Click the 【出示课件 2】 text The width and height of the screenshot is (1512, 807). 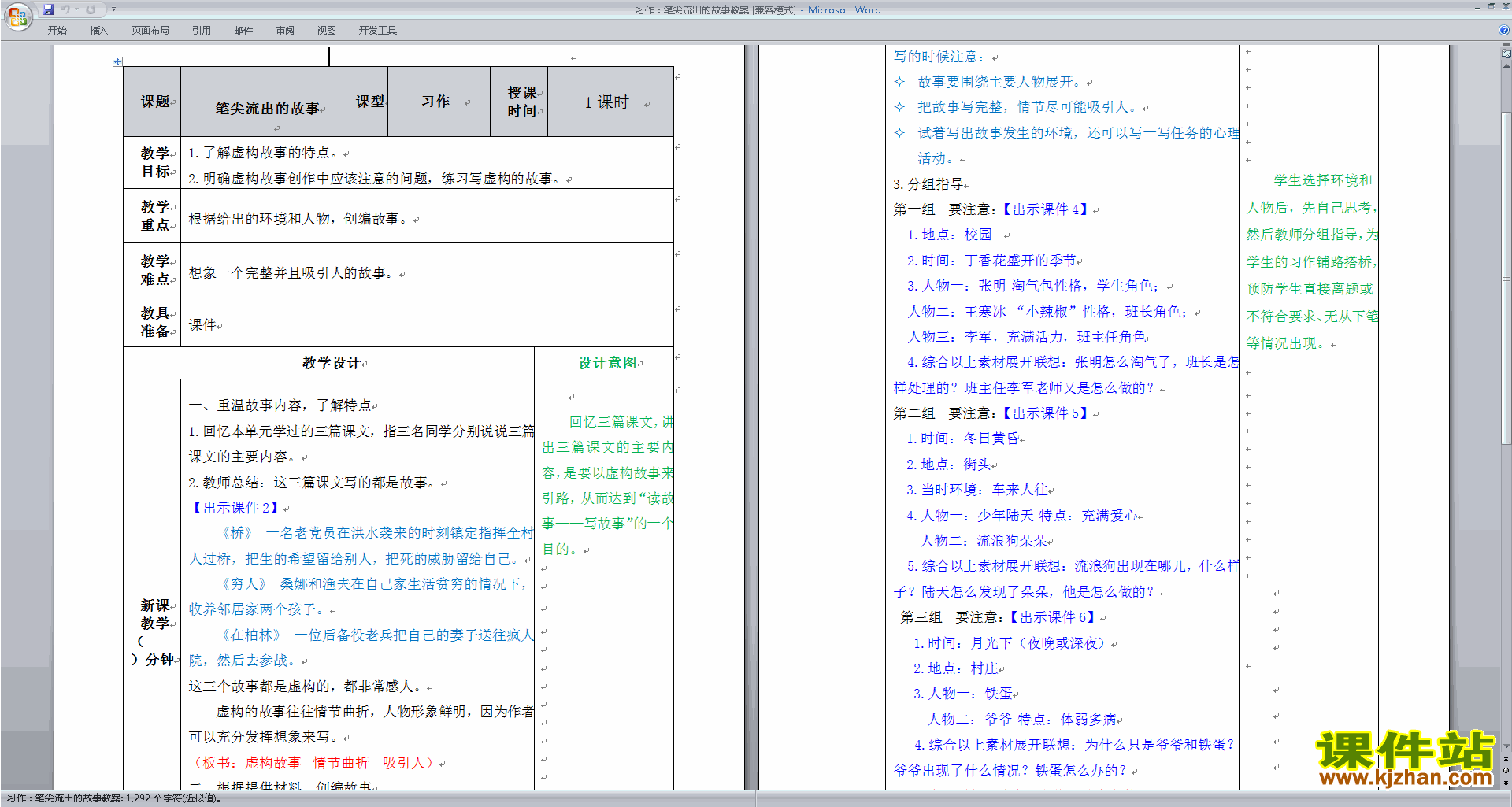point(235,508)
